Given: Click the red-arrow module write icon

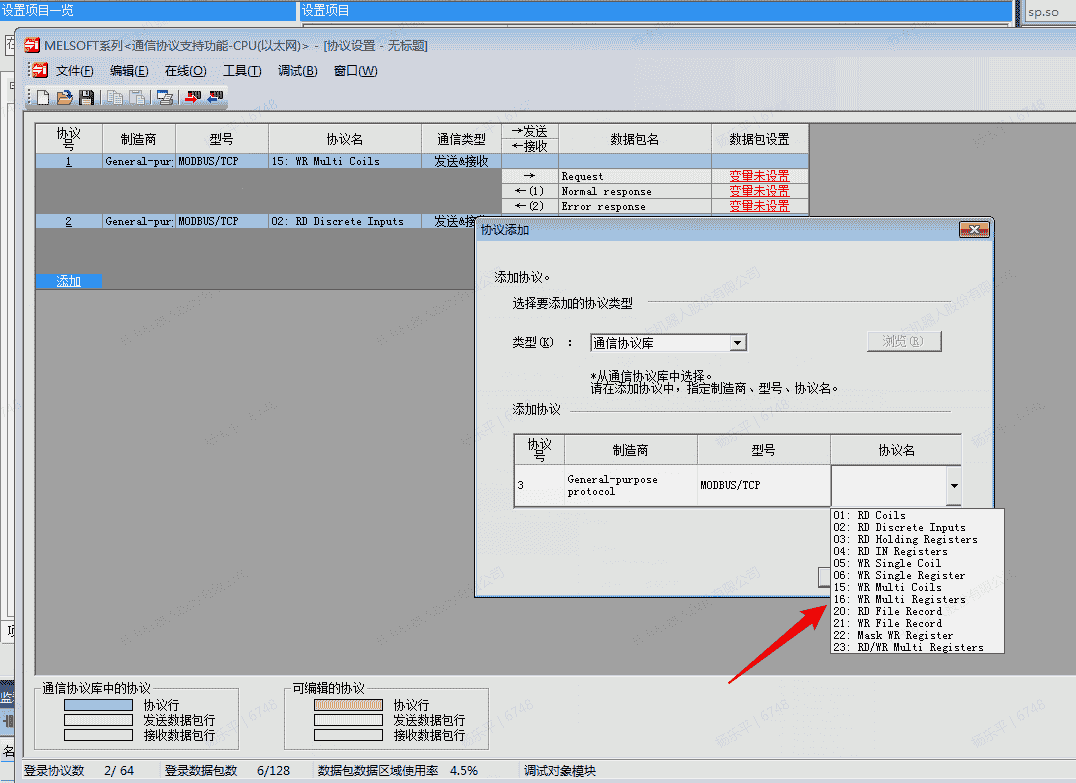Looking at the screenshot, I should [x=193, y=97].
